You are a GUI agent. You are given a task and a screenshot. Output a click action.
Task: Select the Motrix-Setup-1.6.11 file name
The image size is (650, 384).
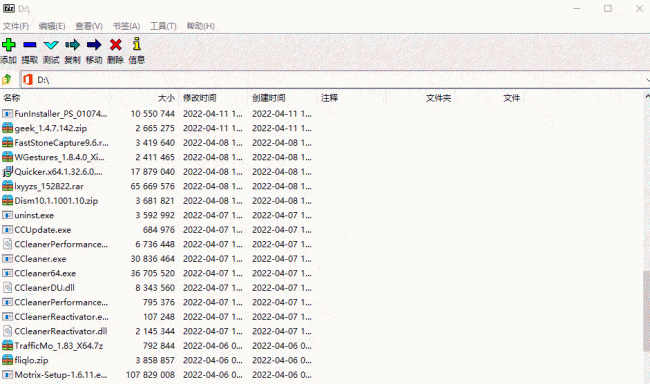[x=61, y=375]
